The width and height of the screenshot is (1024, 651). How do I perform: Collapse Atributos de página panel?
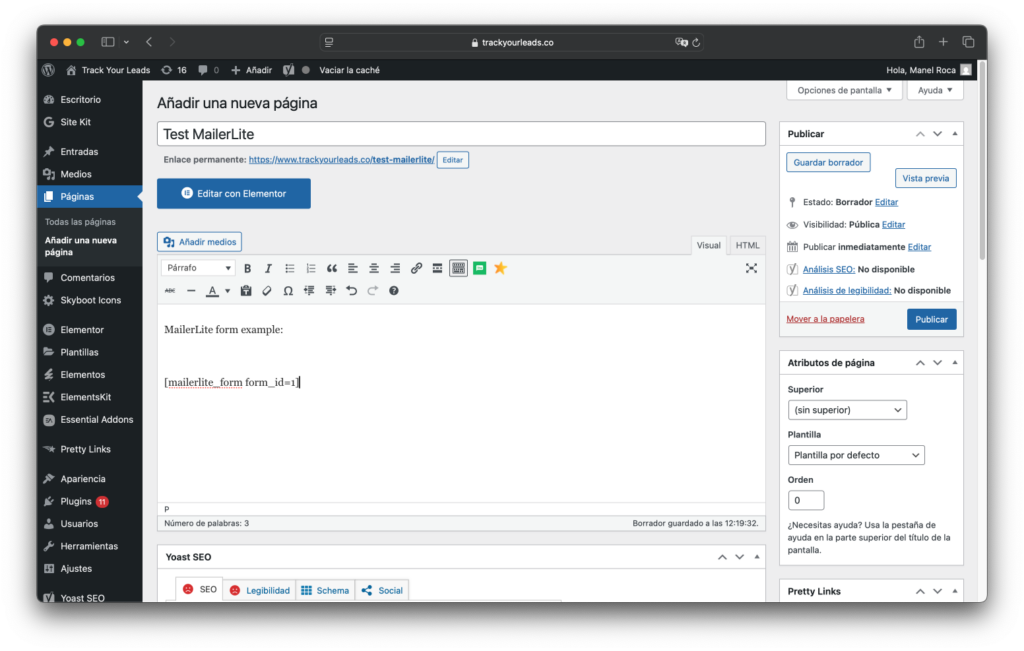pos(955,363)
